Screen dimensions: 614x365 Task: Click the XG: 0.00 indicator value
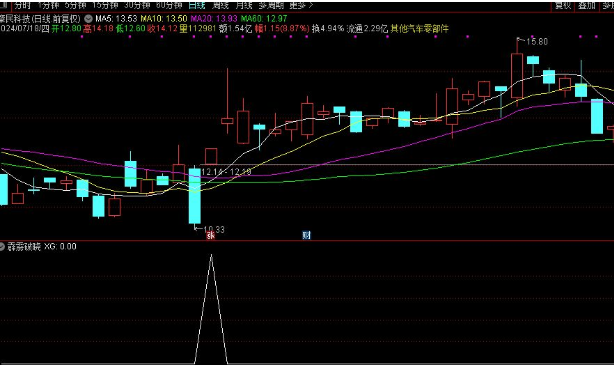click(60, 246)
